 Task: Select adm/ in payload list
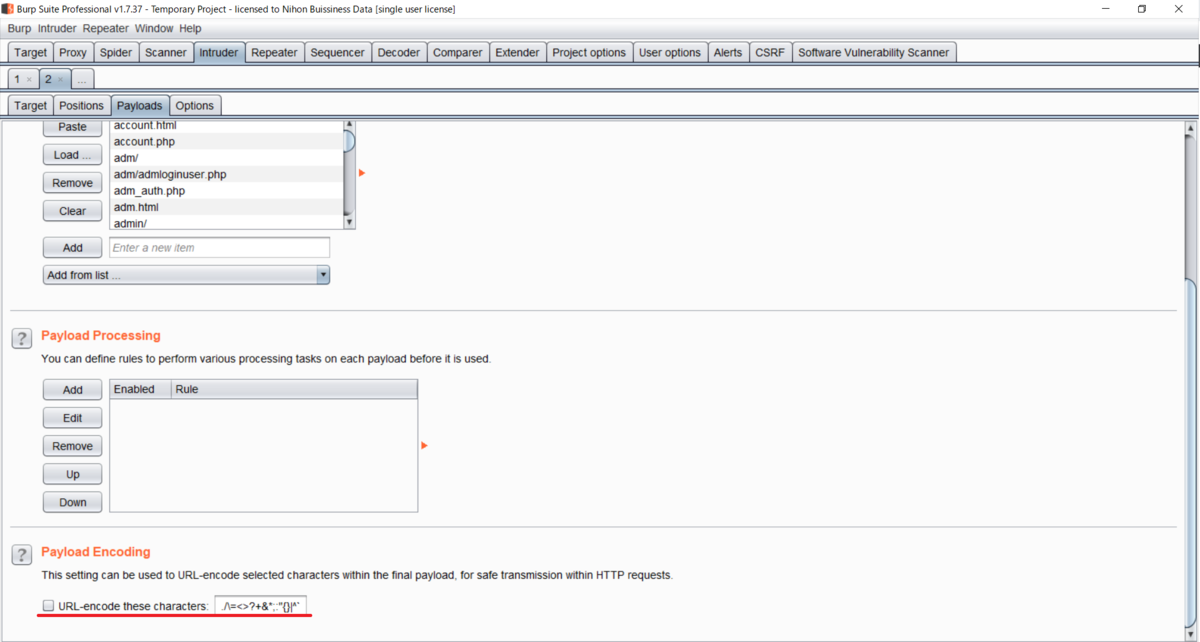click(226, 158)
